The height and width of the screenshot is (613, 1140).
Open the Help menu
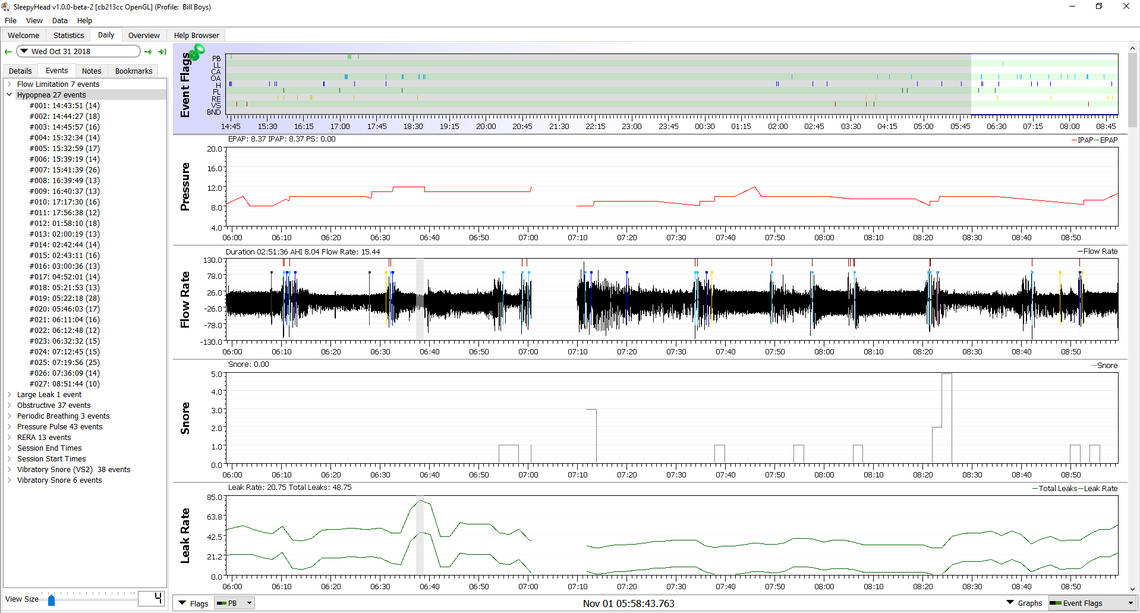84,20
